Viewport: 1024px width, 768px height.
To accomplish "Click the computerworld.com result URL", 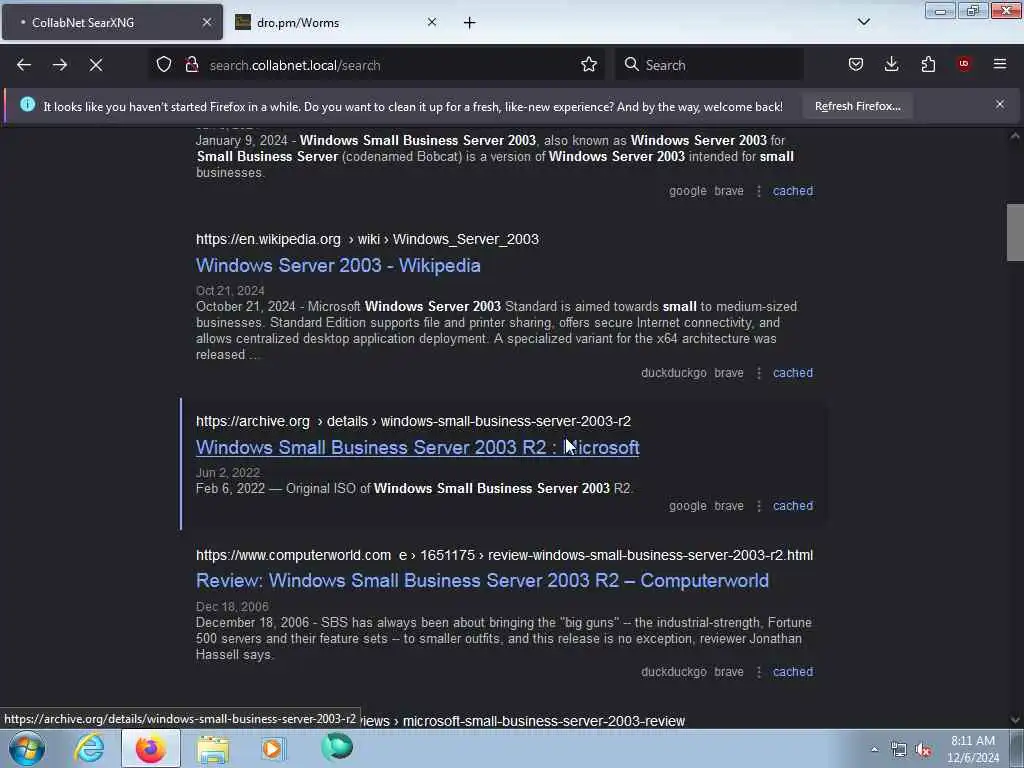I will click(504, 555).
